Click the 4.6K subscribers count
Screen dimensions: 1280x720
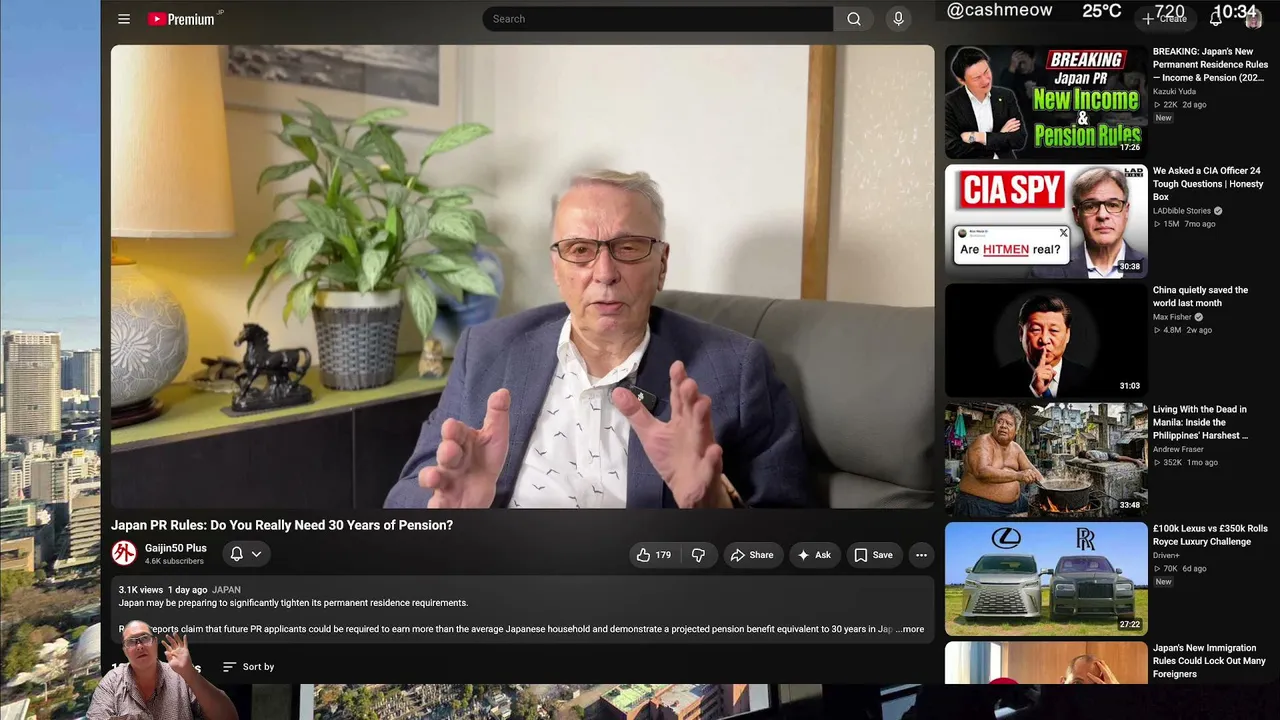(x=174, y=561)
